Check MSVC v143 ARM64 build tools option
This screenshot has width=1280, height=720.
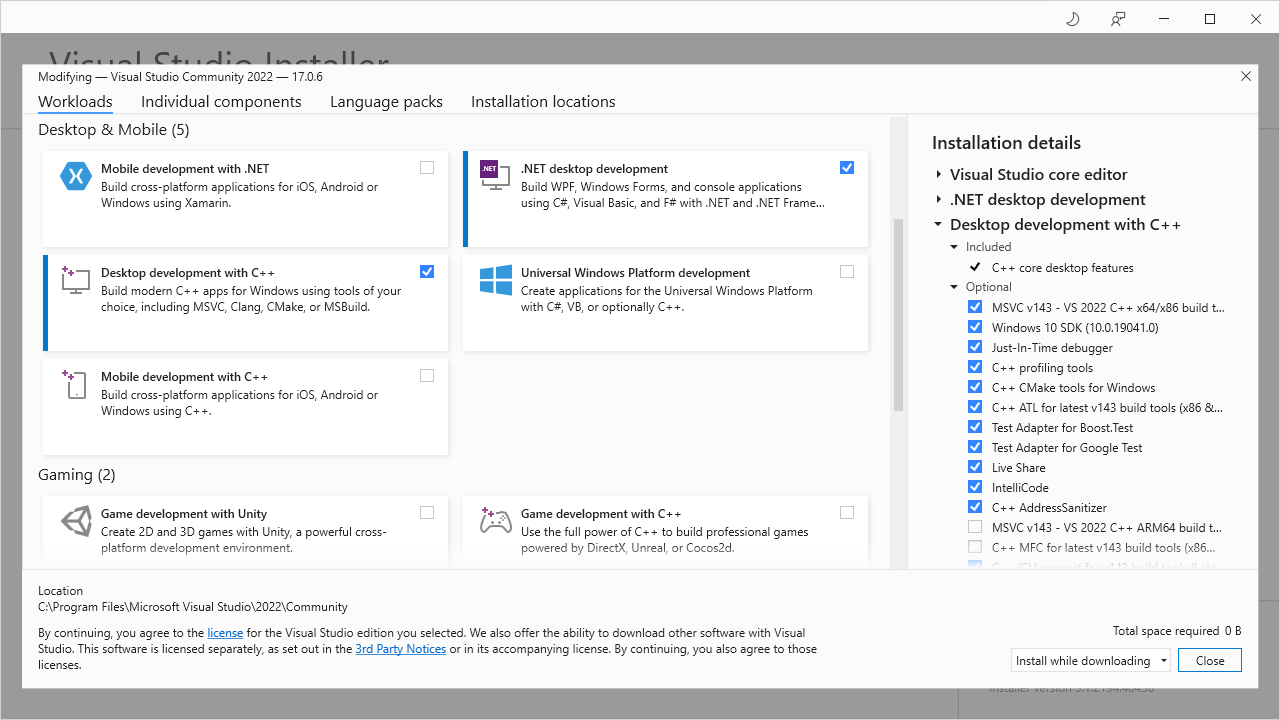(975, 527)
